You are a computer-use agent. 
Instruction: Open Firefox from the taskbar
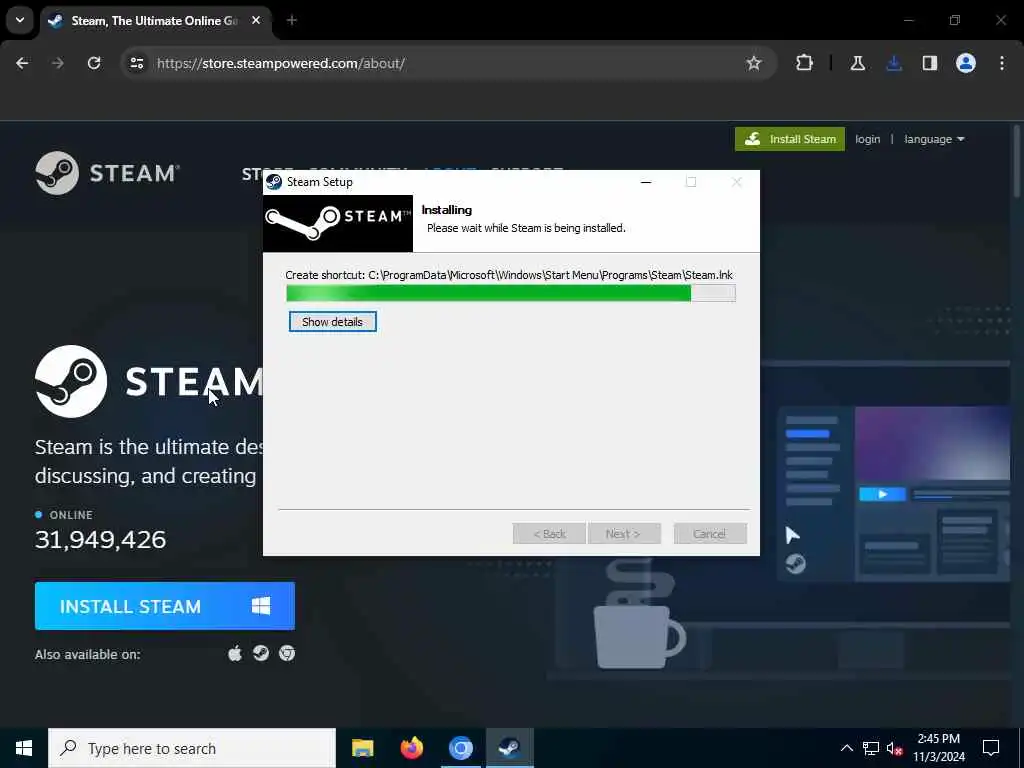click(x=411, y=748)
